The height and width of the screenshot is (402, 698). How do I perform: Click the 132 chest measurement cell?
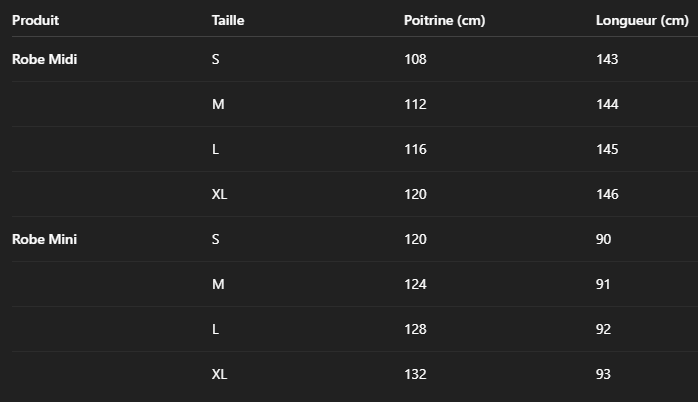[415, 374]
